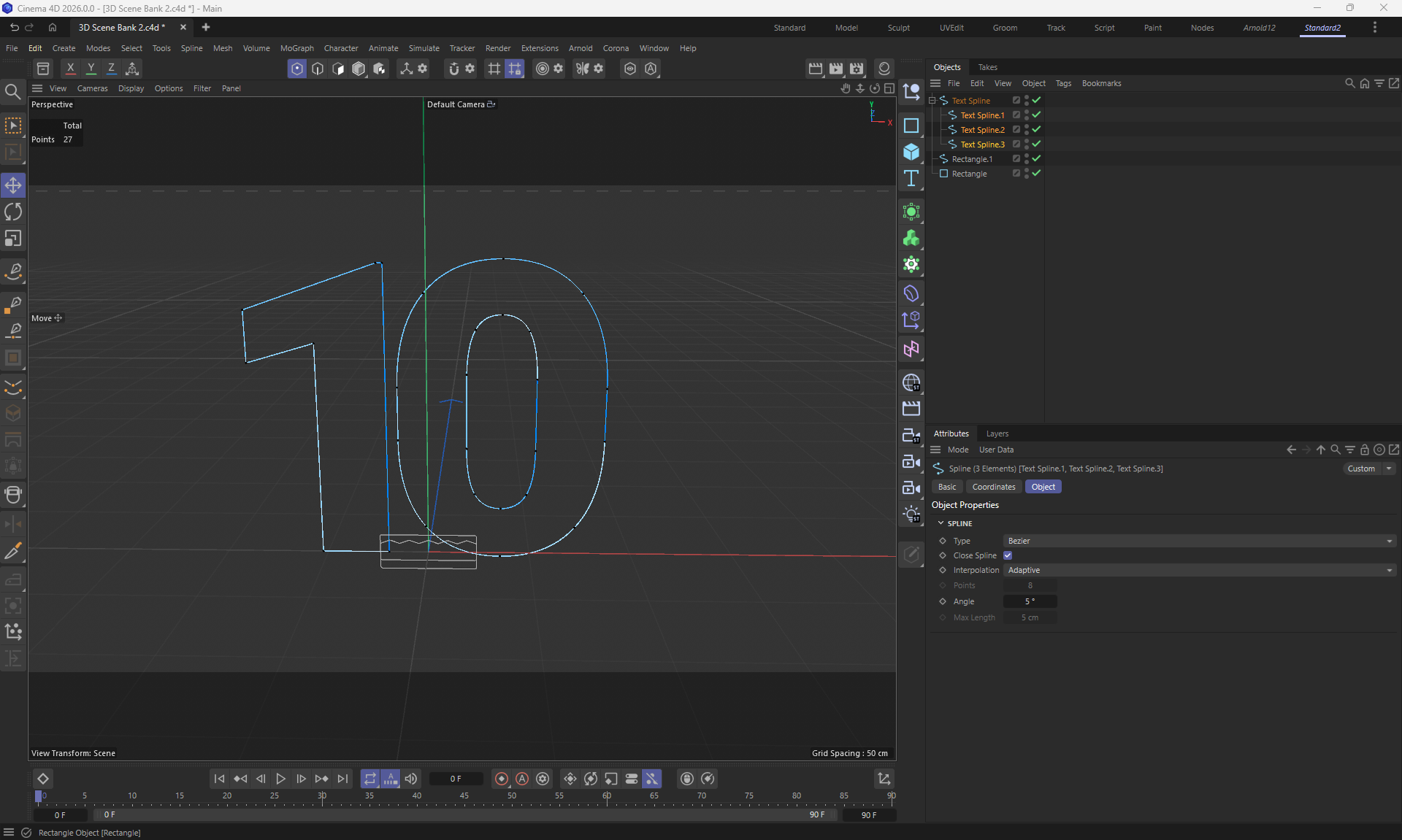Viewport: 1402px width, 840px height.
Task: Uncheck the Close Spline checkbox
Action: (1008, 555)
